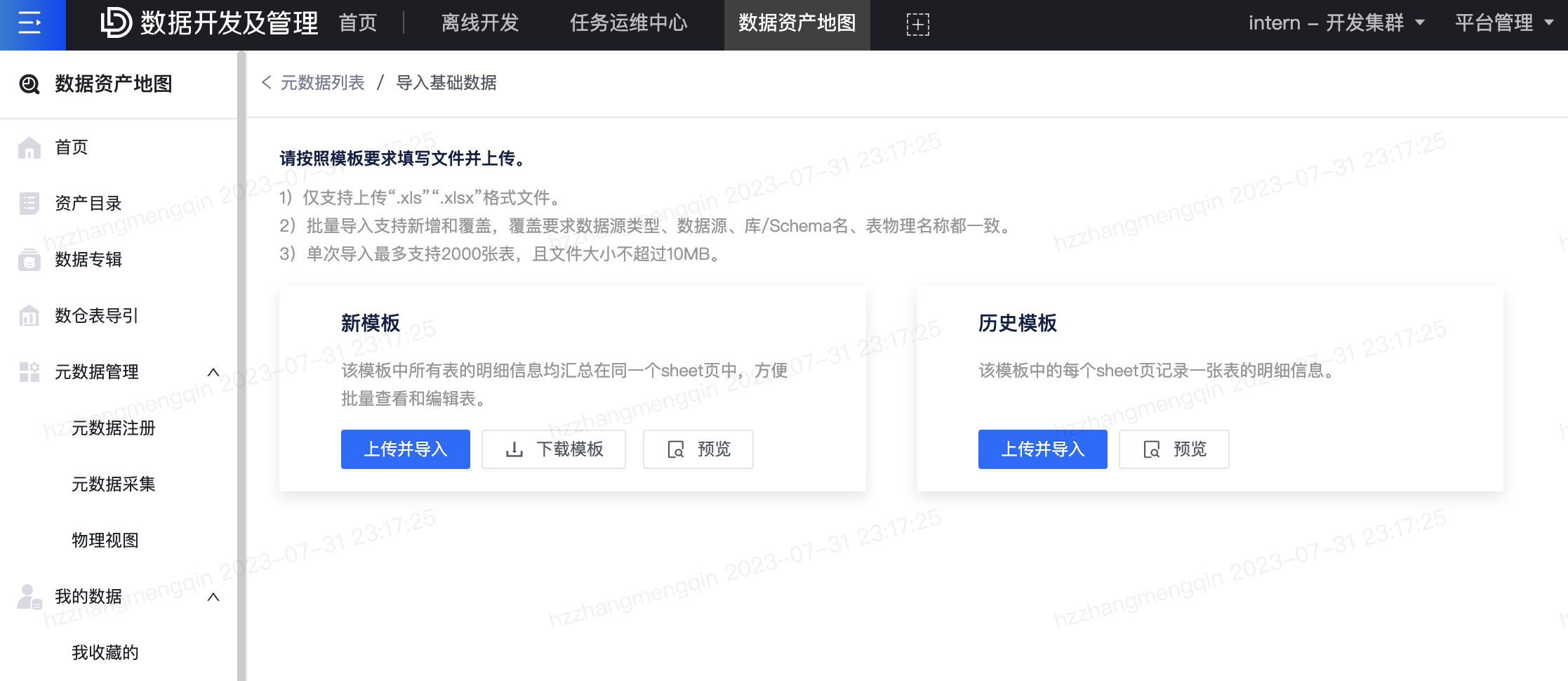Collapse the 元数据管理 section chevron
Screen dimensions: 1568x681
click(x=214, y=372)
